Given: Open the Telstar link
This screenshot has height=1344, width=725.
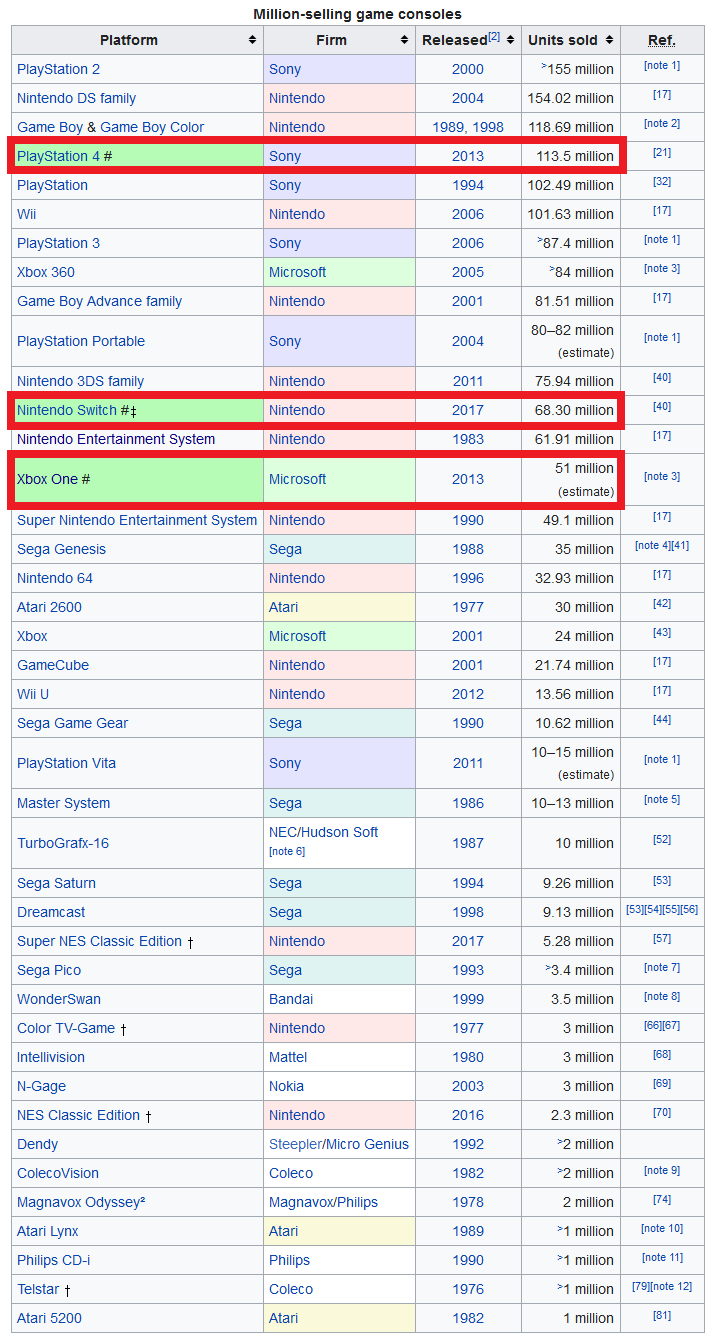Looking at the screenshot, I should [38, 1289].
